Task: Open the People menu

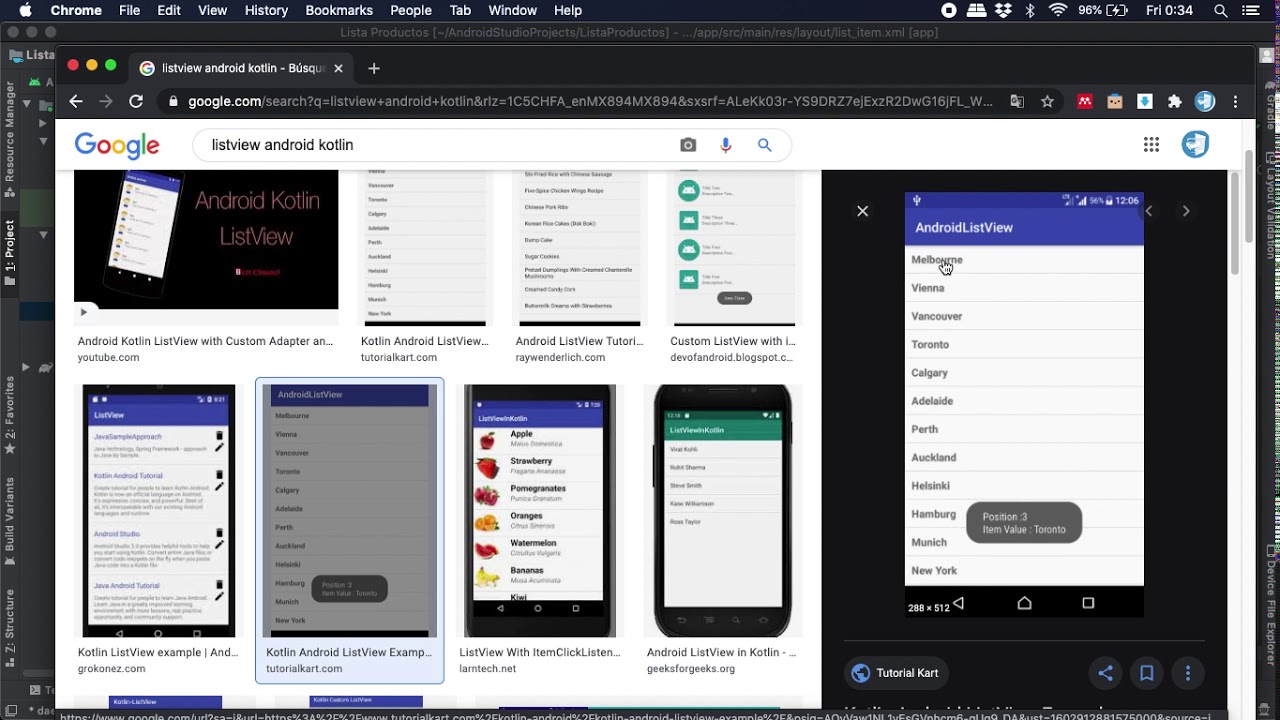Action: 411,10
